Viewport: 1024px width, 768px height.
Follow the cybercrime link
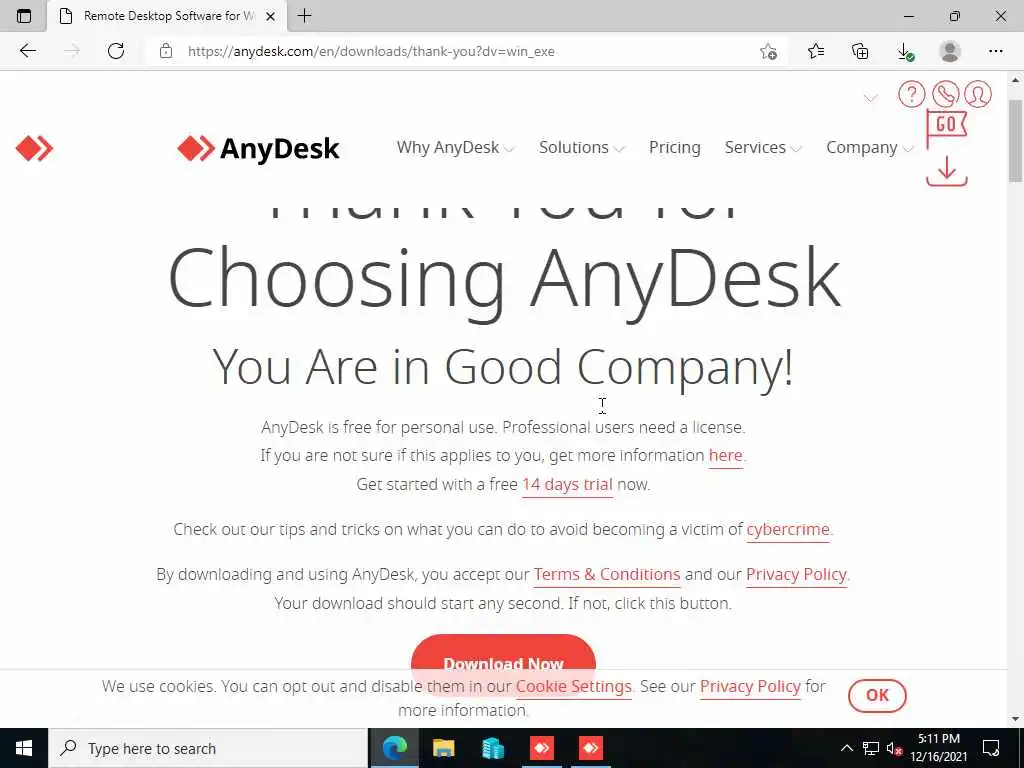point(788,529)
